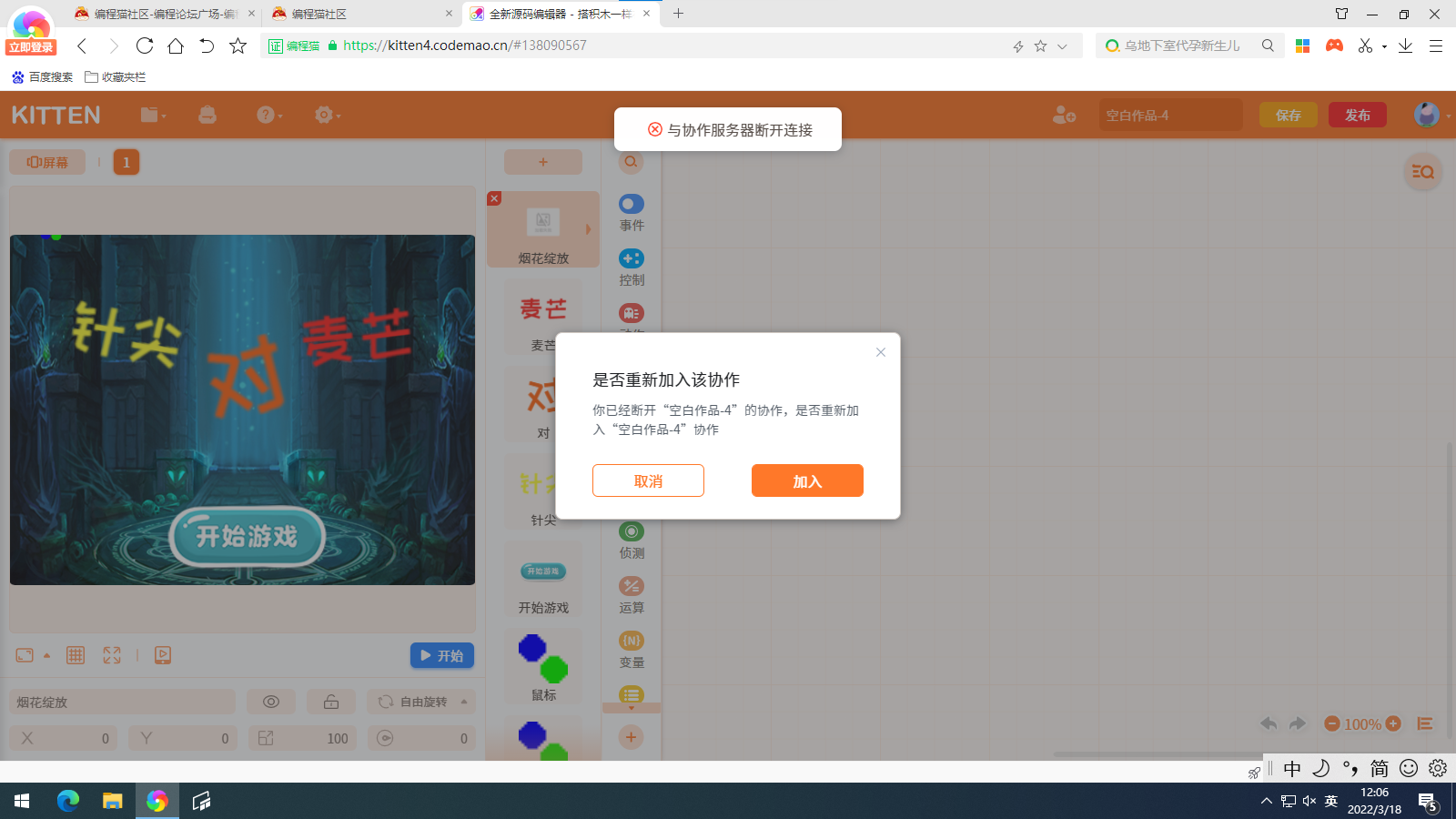
Task: Open the settings gear menu in Kitten header
Action: pos(327,115)
